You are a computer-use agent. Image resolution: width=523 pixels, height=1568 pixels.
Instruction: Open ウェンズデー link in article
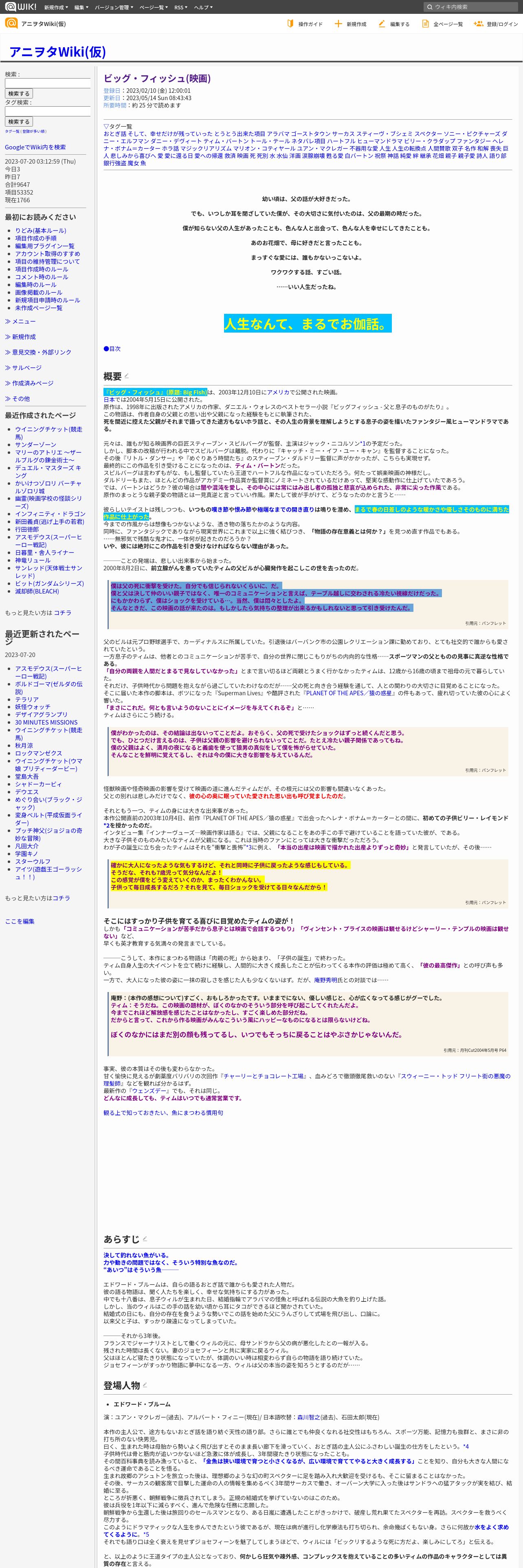[149, 1091]
